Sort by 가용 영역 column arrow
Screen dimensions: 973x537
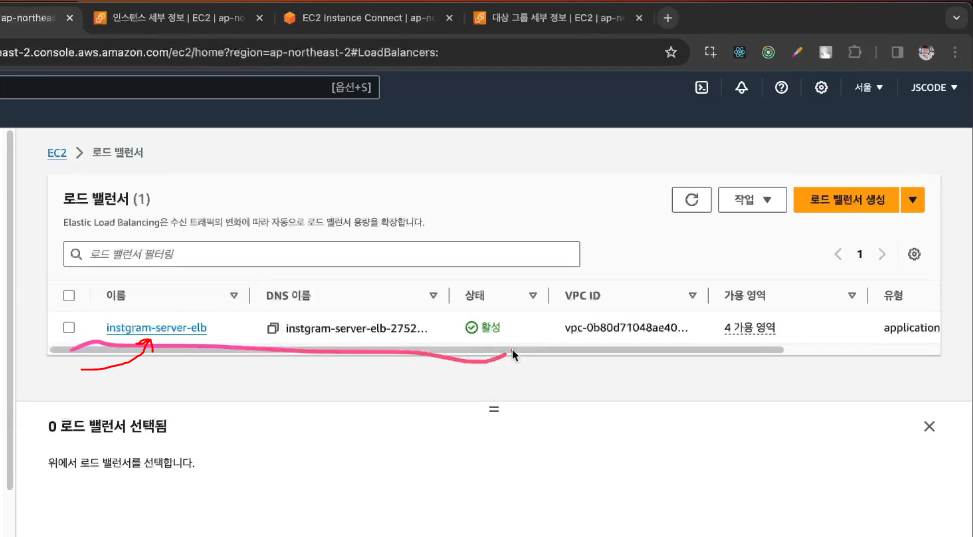852,296
